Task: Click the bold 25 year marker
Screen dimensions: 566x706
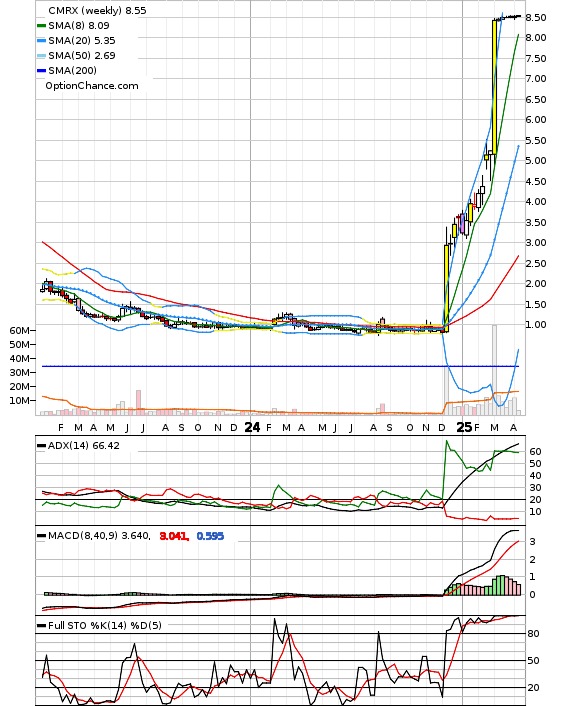Action: 464,427
